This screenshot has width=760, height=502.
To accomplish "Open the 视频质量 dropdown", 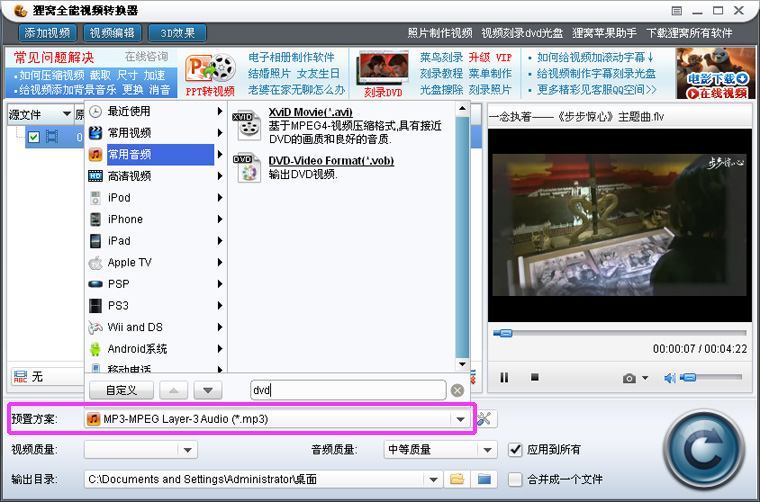I will pyautogui.click(x=188, y=450).
